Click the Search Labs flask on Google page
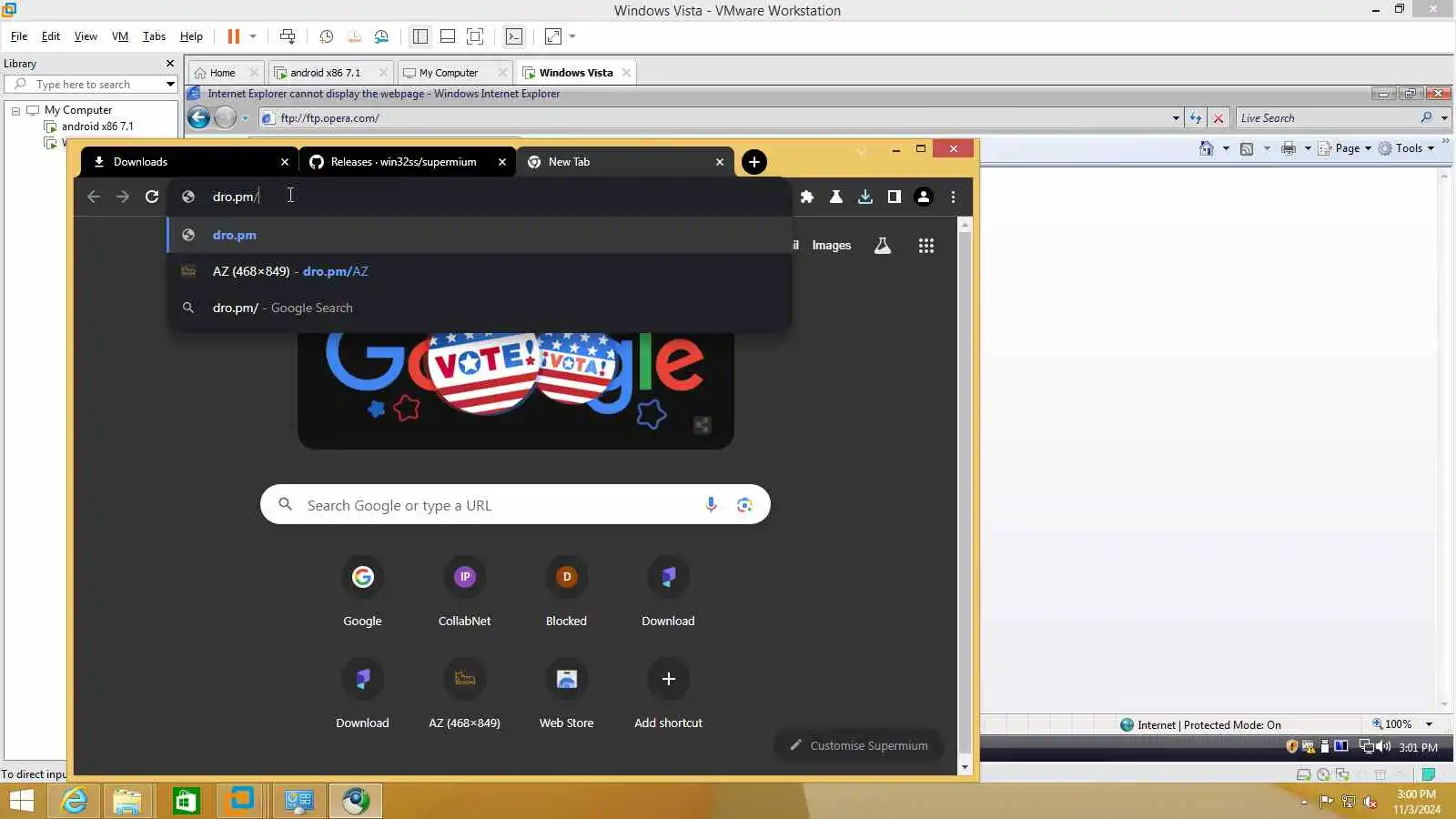This screenshot has width=1456, height=819. pos(882,246)
